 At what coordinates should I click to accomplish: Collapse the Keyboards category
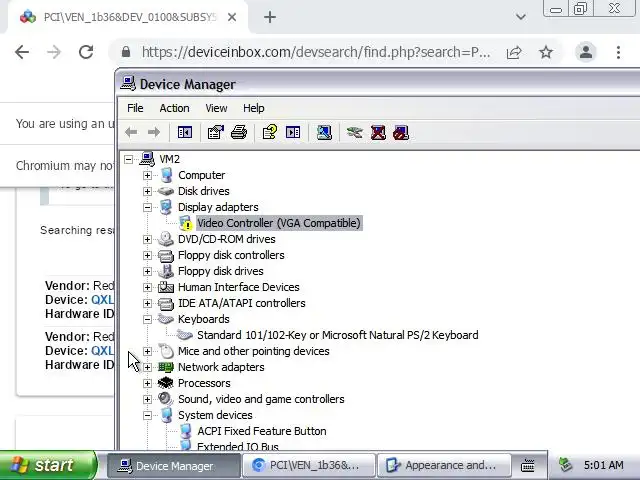(147, 319)
